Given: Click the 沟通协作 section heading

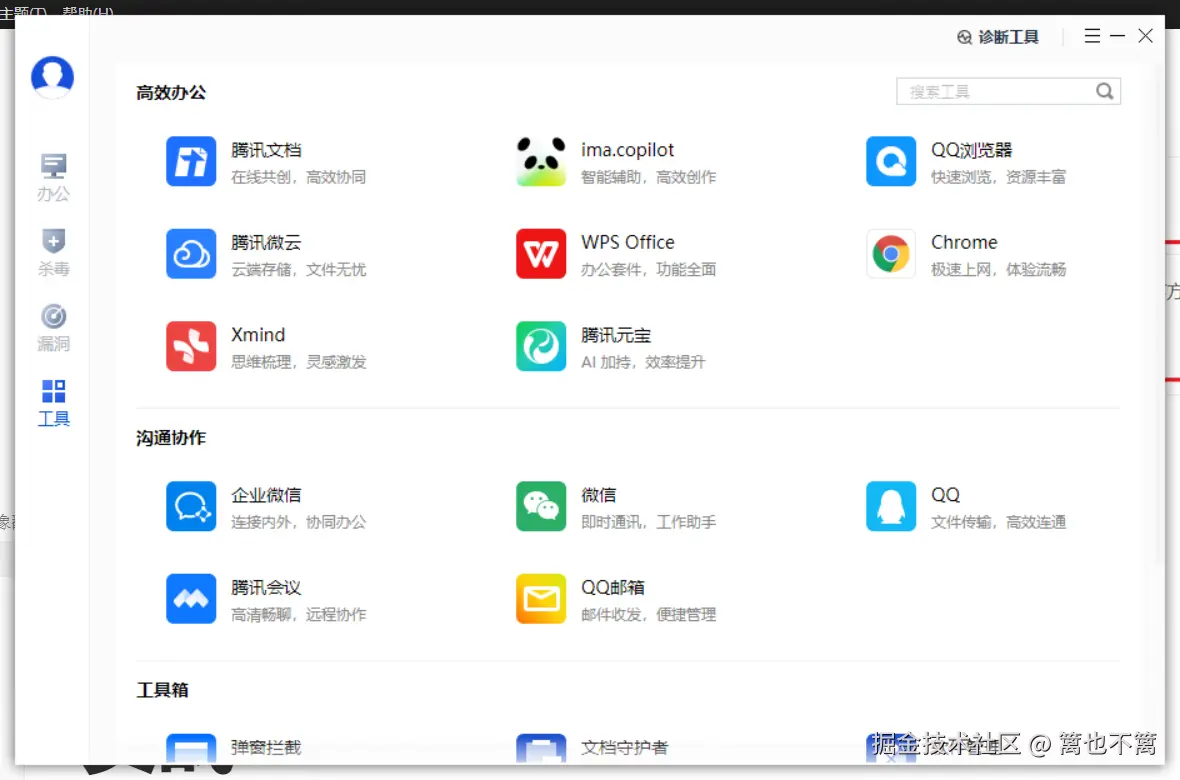Looking at the screenshot, I should [x=171, y=437].
